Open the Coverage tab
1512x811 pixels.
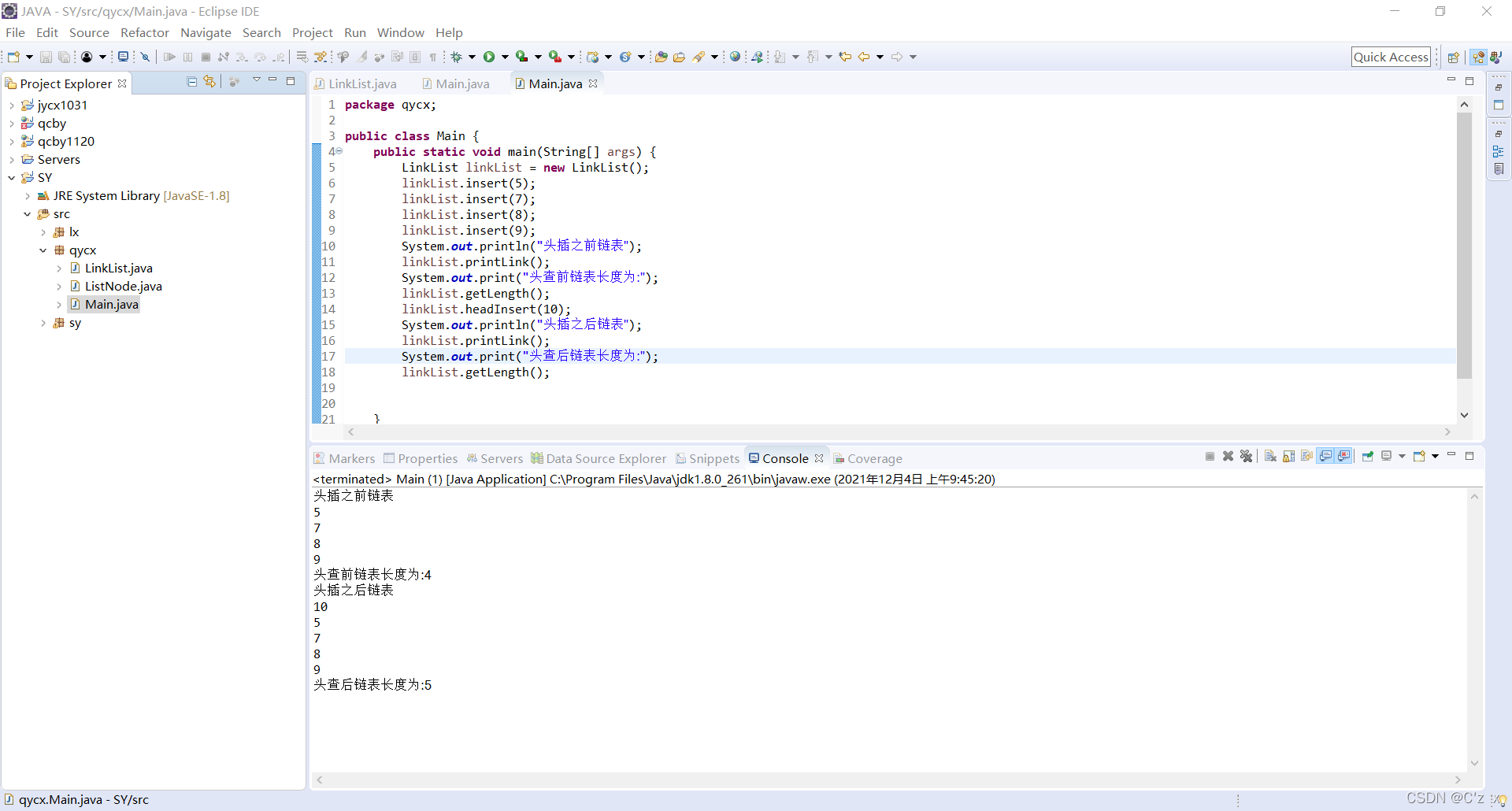(868, 459)
